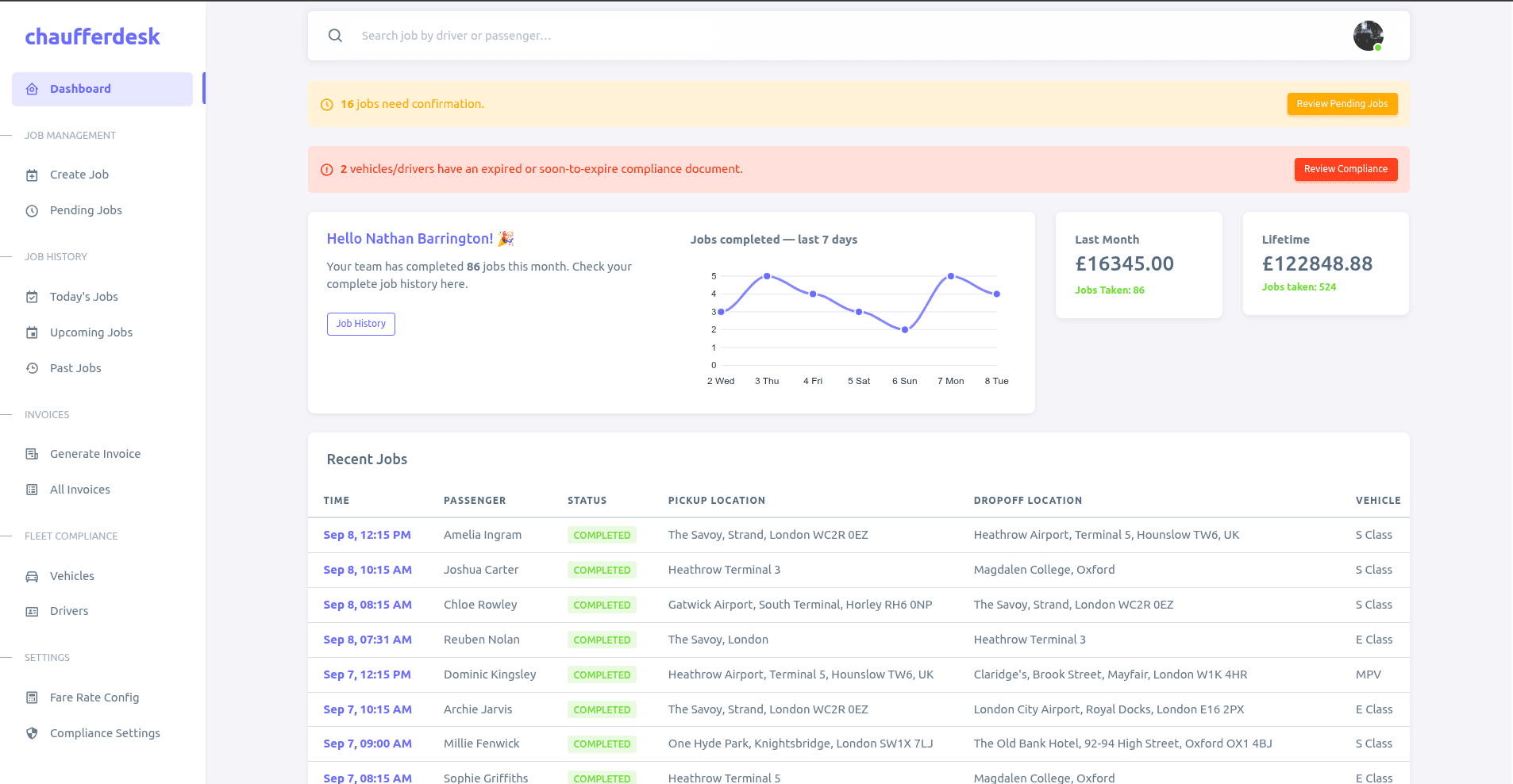Viewport: 1513px width, 784px height.
Task: Click COMPLETED badge for Reuben Nolan
Action: [x=602, y=640]
